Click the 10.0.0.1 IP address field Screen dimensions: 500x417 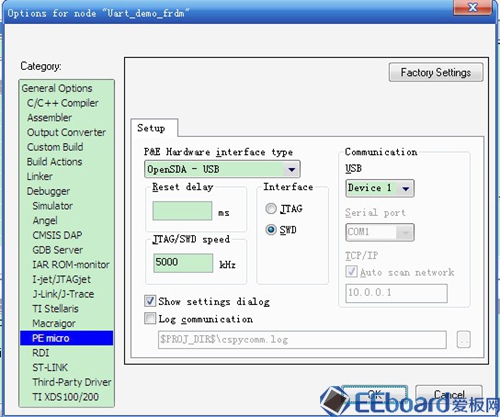[396, 293]
